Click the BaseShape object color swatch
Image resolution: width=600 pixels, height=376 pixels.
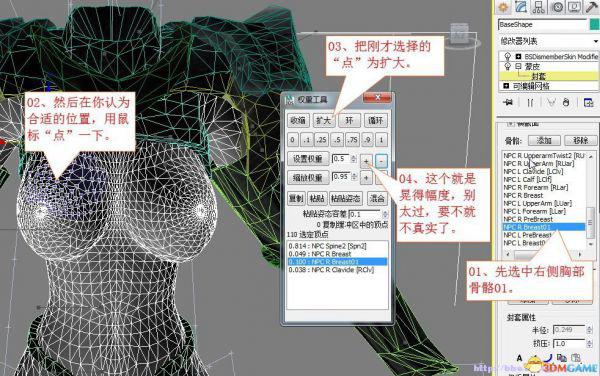tap(595, 24)
